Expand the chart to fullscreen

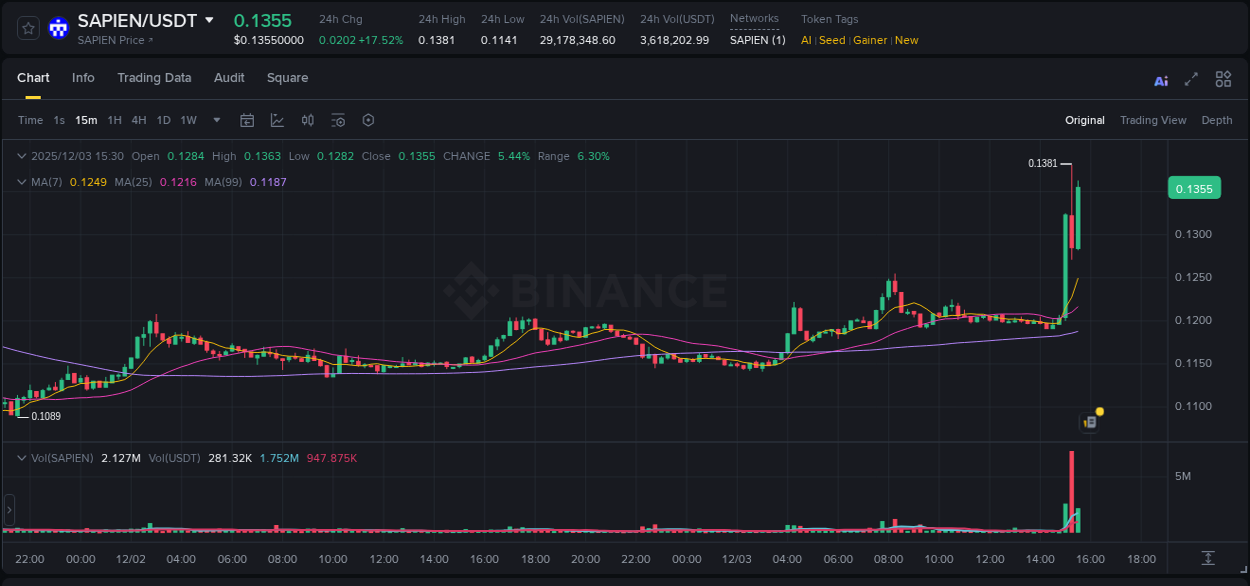coord(1191,79)
